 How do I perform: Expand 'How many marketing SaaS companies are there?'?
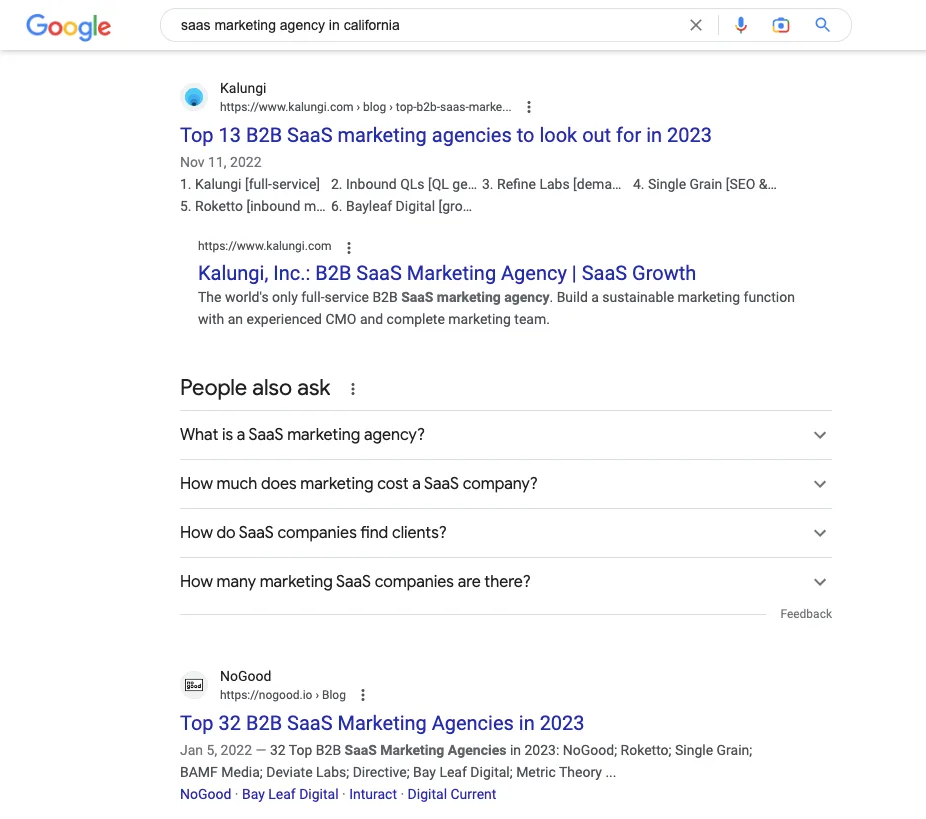click(506, 582)
